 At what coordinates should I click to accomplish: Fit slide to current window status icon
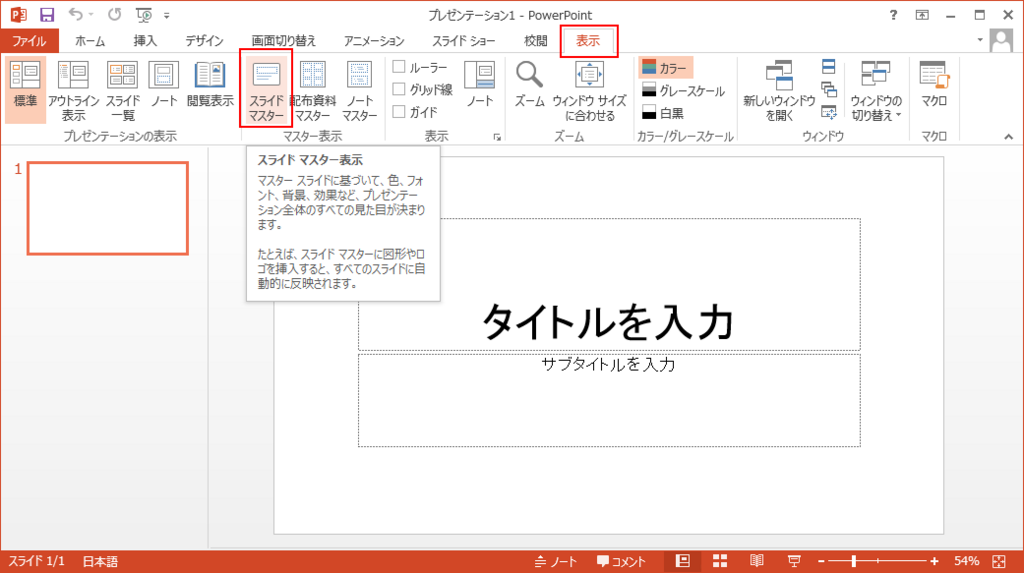click(999, 561)
